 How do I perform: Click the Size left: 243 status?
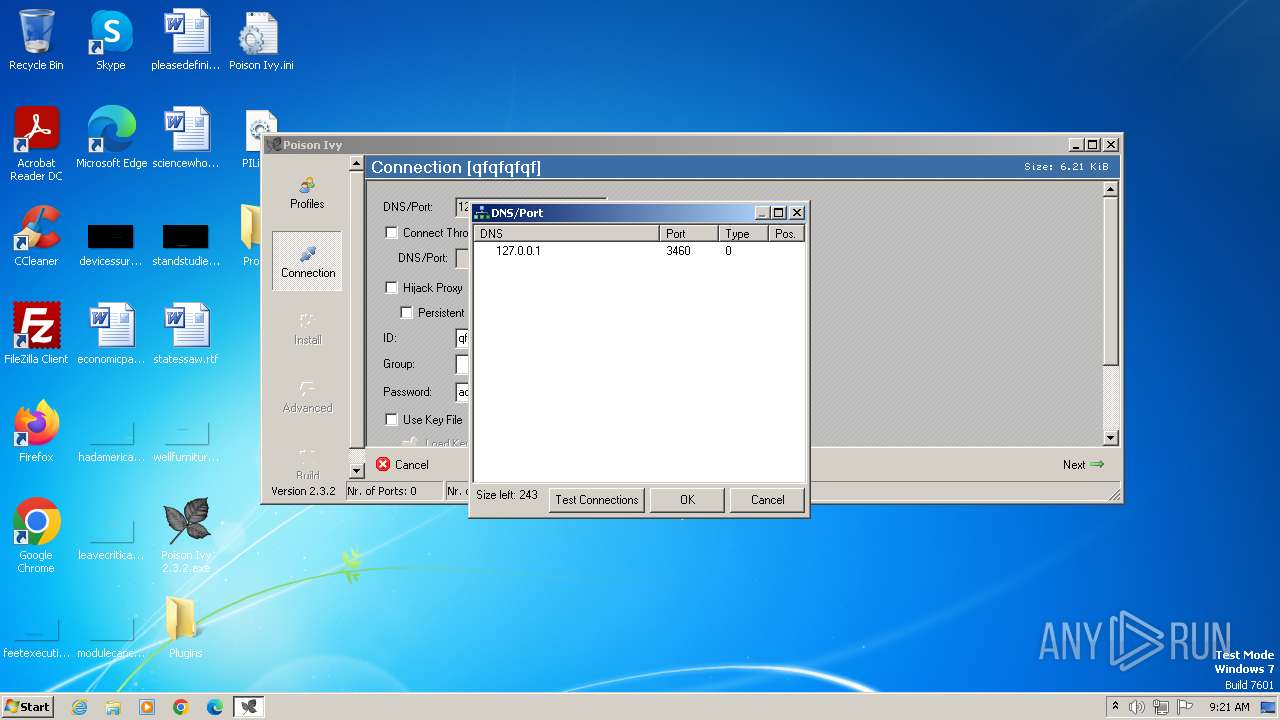pyautogui.click(x=507, y=496)
